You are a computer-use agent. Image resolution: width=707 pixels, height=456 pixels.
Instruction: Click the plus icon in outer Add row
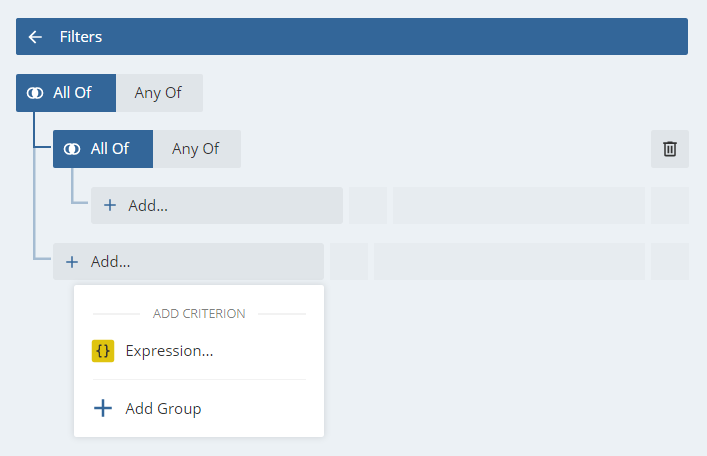click(x=72, y=262)
